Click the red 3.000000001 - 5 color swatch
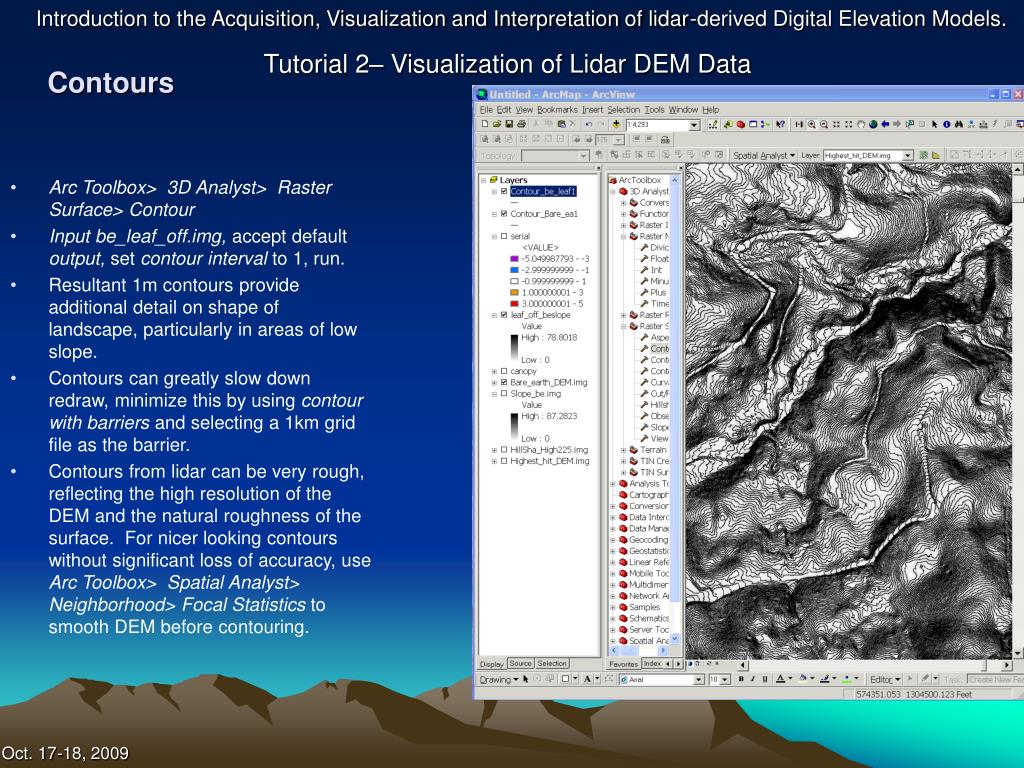This screenshot has height=768, width=1024. point(514,304)
